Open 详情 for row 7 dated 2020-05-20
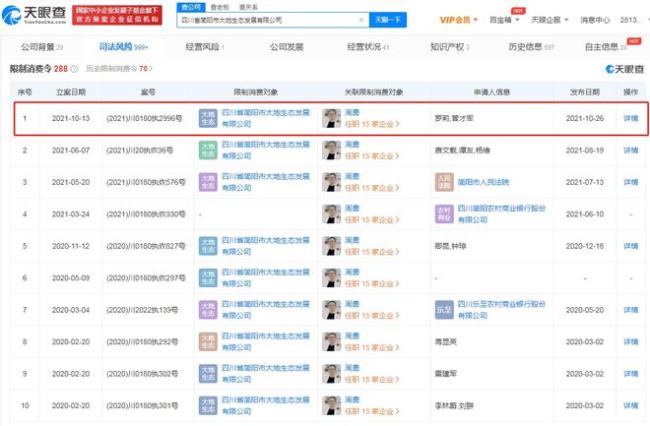The image size is (650, 426). point(631,310)
